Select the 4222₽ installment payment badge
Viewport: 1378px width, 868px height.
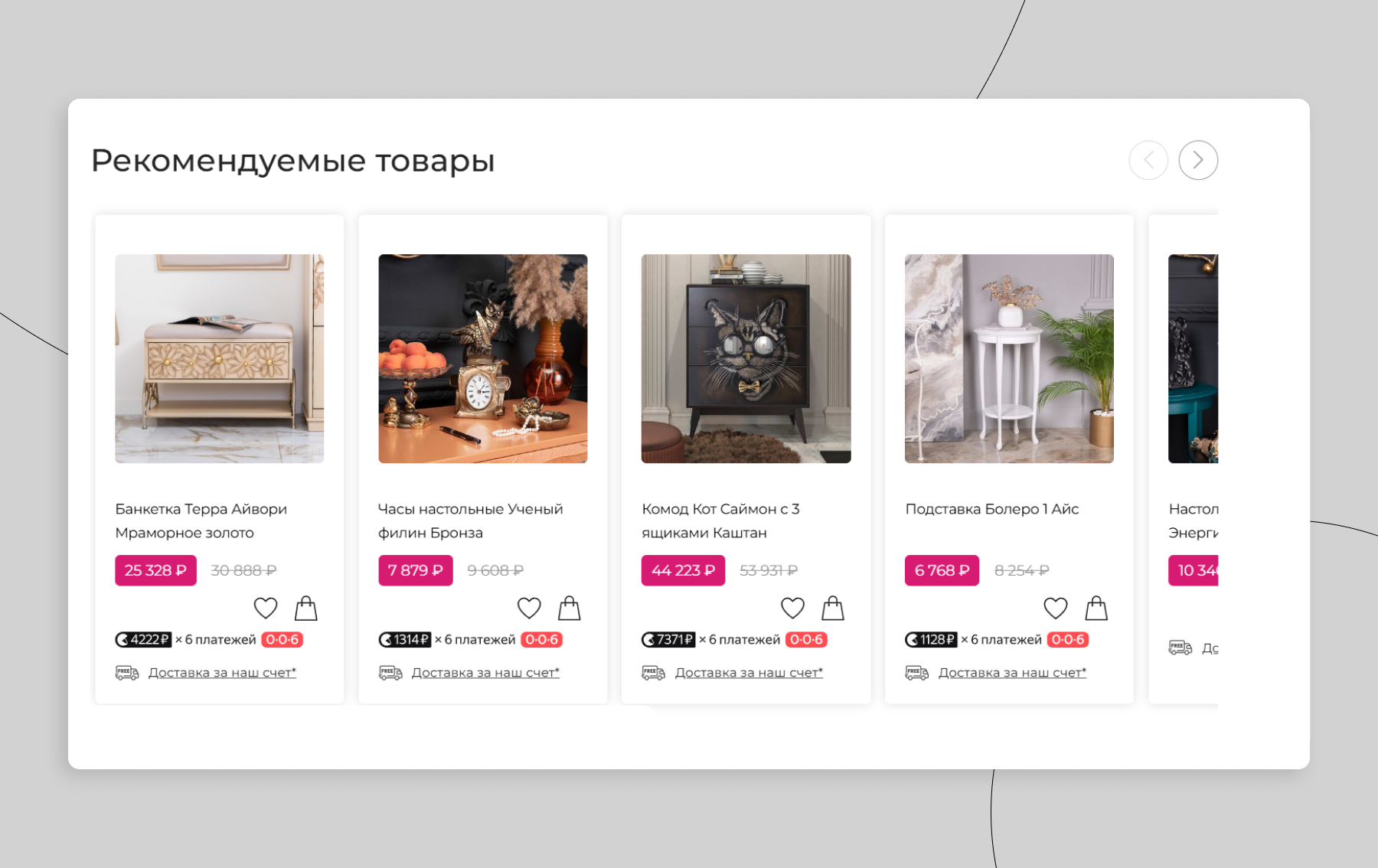coord(143,639)
